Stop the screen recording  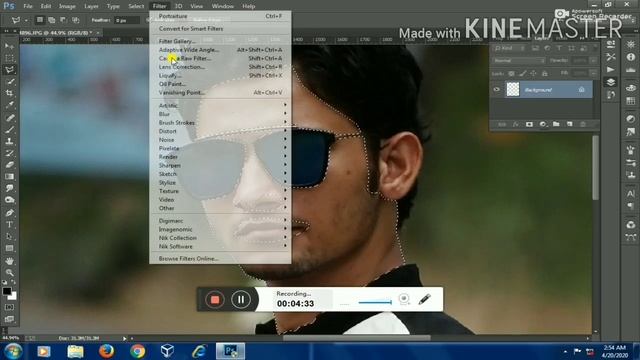click(215, 300)
